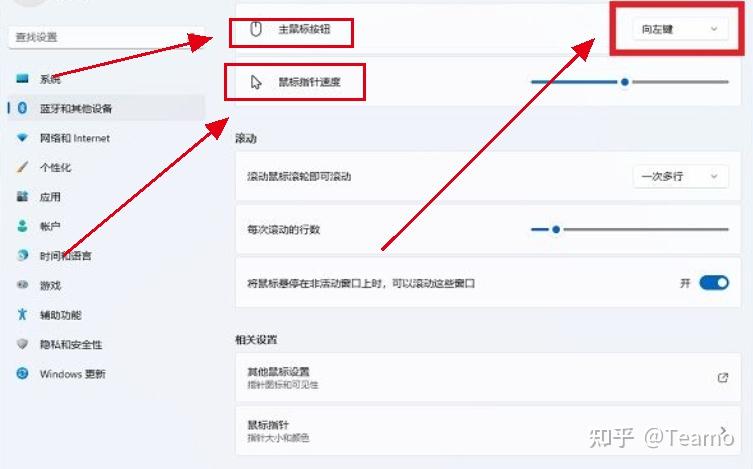Expand the 一次多行 scroll dropdown

click(x=680, y=176)
